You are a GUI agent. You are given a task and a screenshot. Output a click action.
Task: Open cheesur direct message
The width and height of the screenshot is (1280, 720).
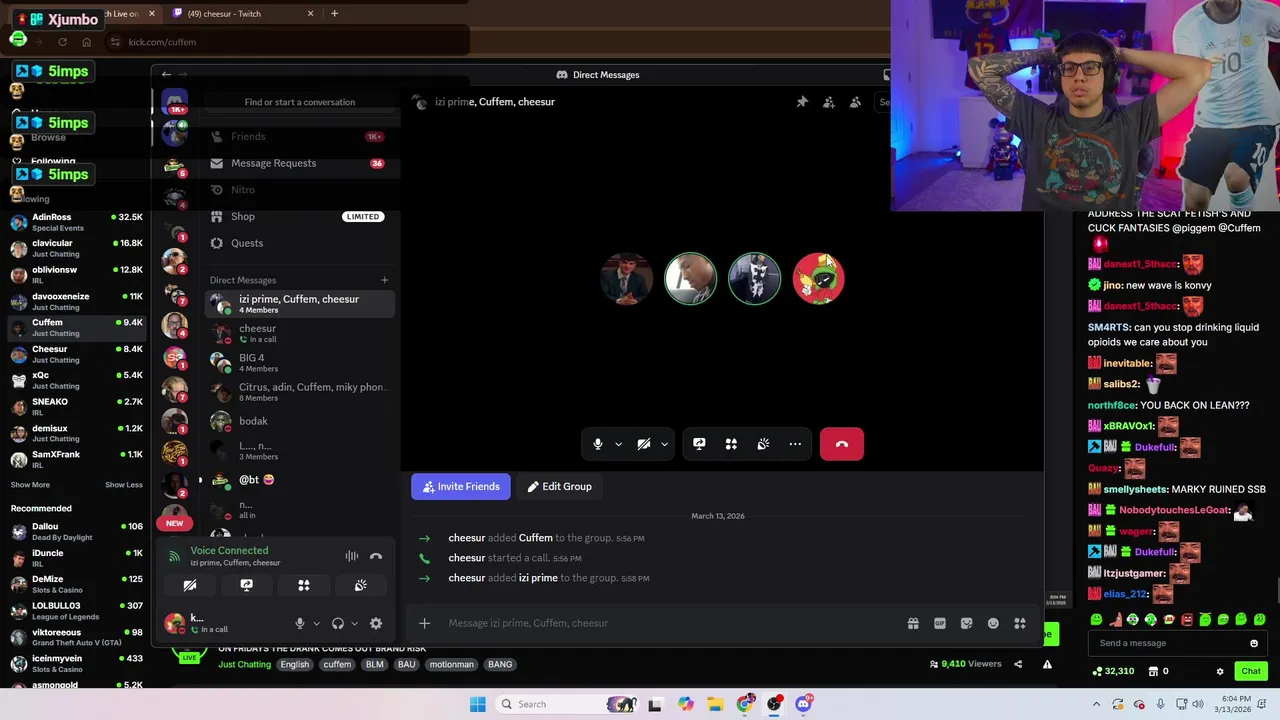[x=300, y=333]
